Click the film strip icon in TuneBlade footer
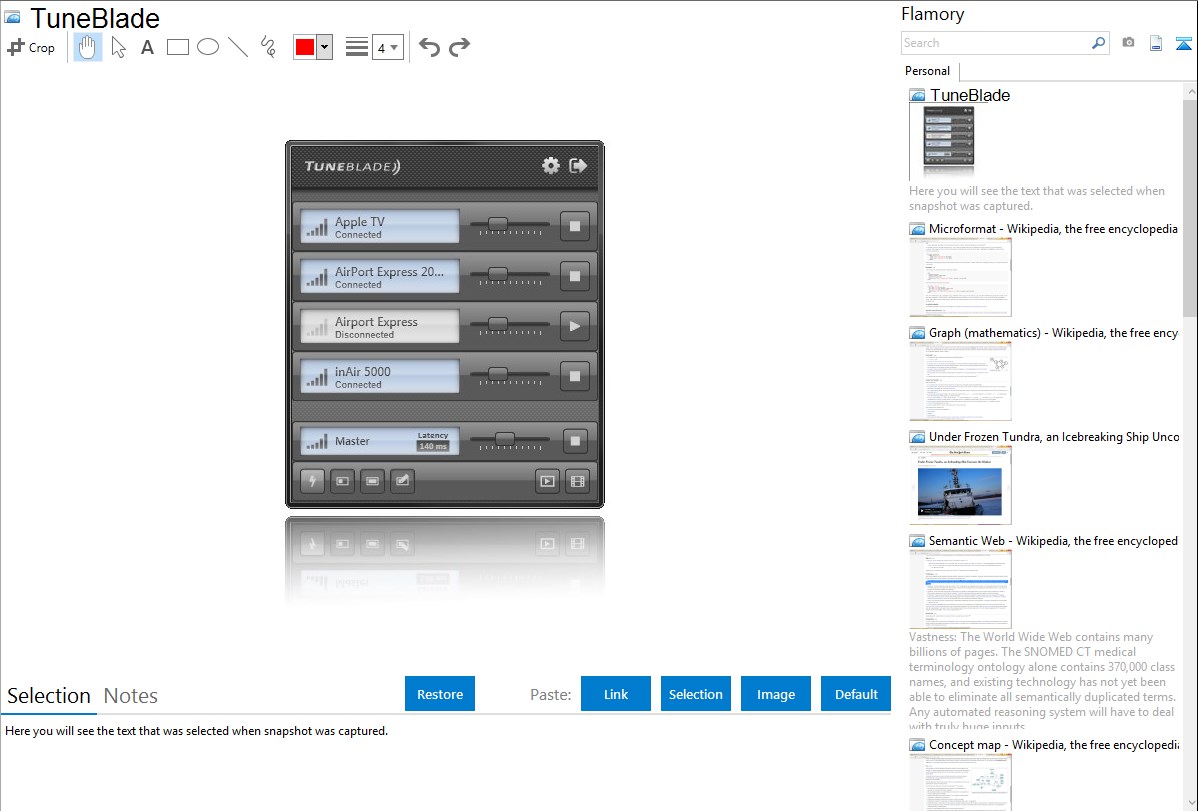This screenshot has width=1198, height=811. coord(578,481)
